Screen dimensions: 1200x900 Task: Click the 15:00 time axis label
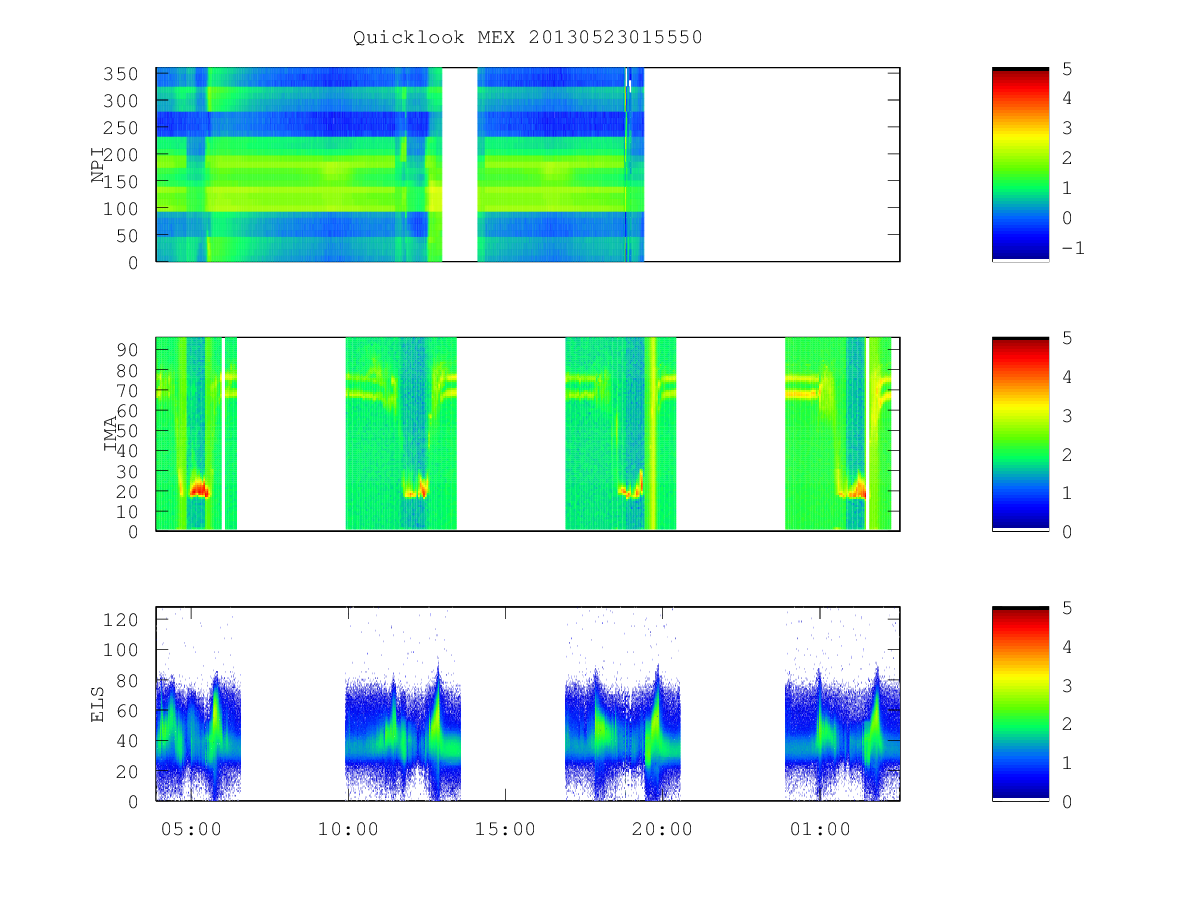point(505,829)
